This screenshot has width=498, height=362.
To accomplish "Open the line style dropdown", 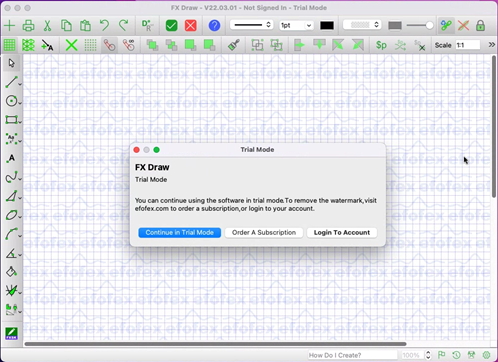I will (252, 25).
